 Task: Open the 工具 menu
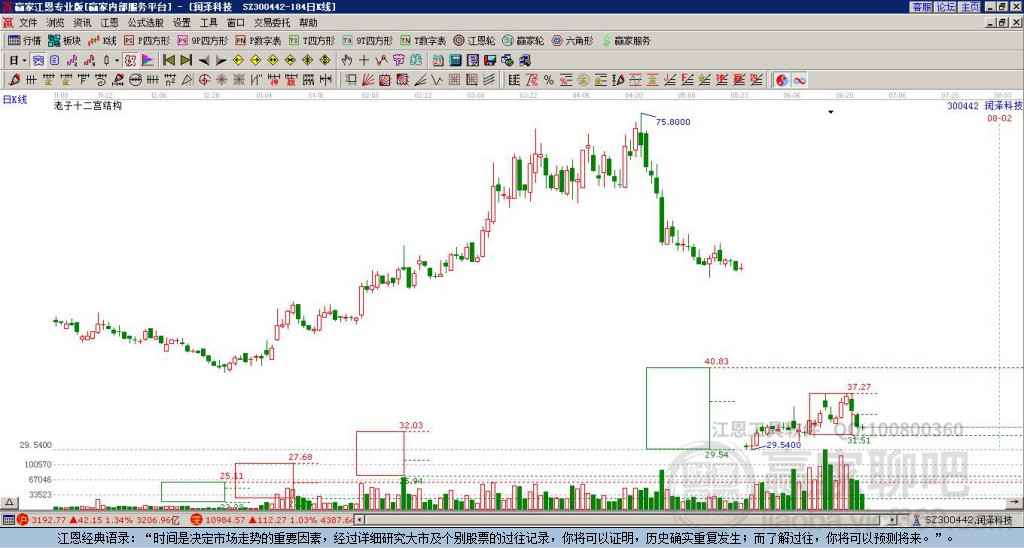click(208, 23)
